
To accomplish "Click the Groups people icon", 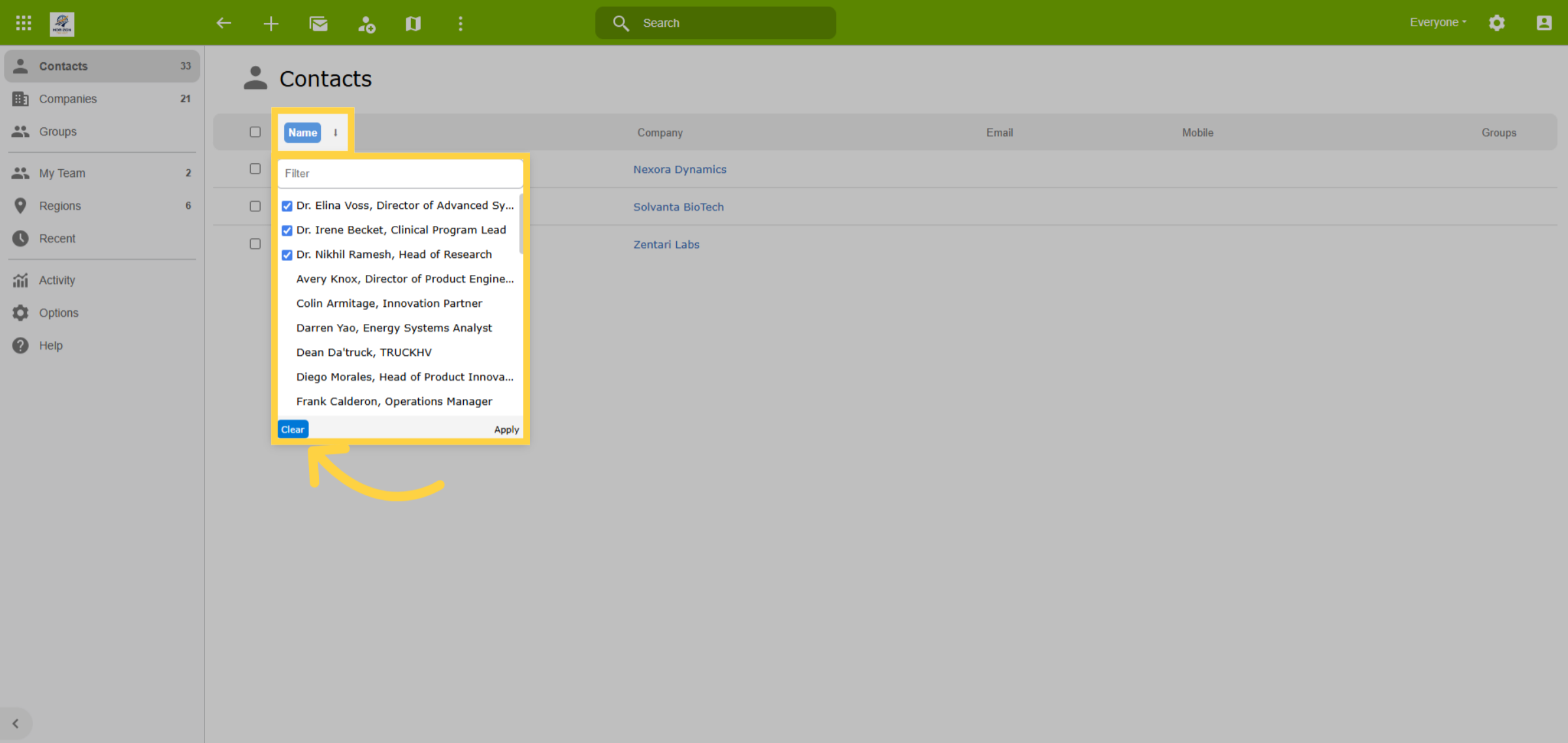I will click(x=21, y=131).
